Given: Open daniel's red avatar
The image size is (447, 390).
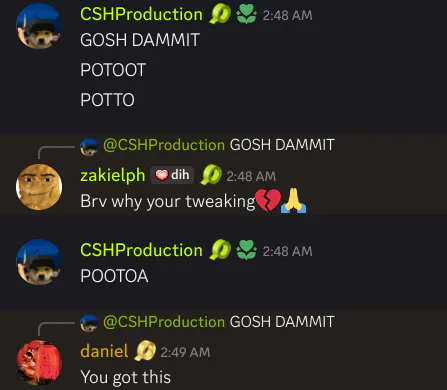Looking at the screenshot, I should (39, 363).
